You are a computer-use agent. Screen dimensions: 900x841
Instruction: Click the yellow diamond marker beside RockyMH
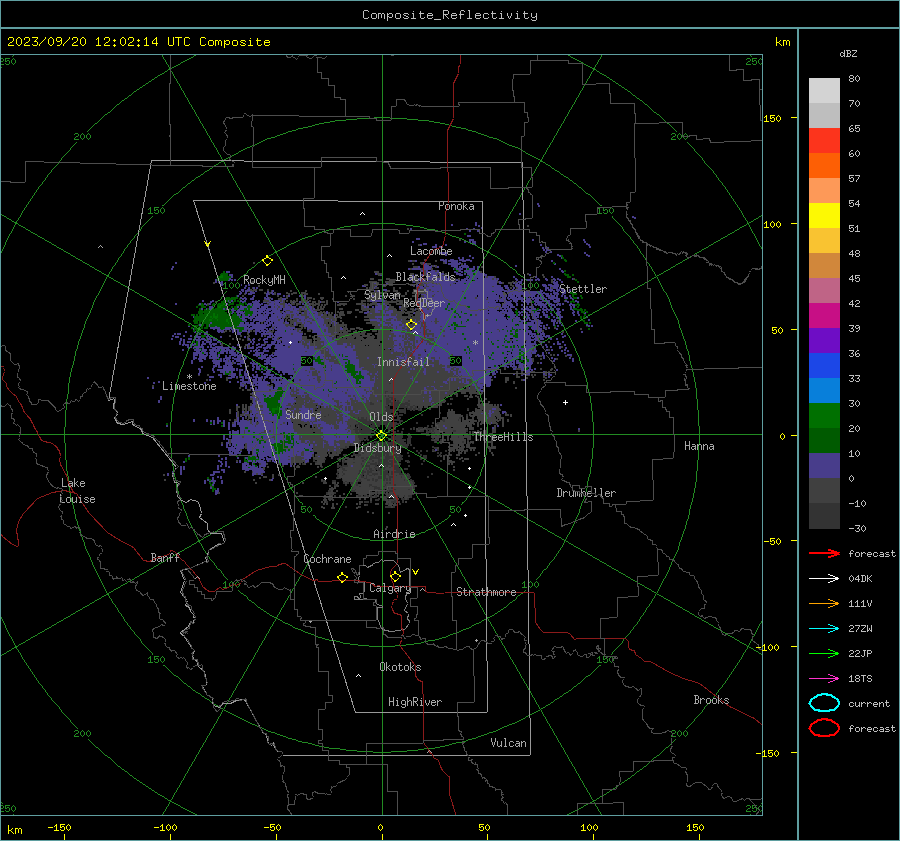coord(267,261)
